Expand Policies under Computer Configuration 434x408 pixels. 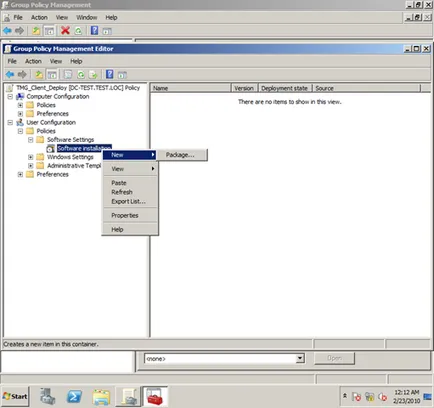[20, 105]
